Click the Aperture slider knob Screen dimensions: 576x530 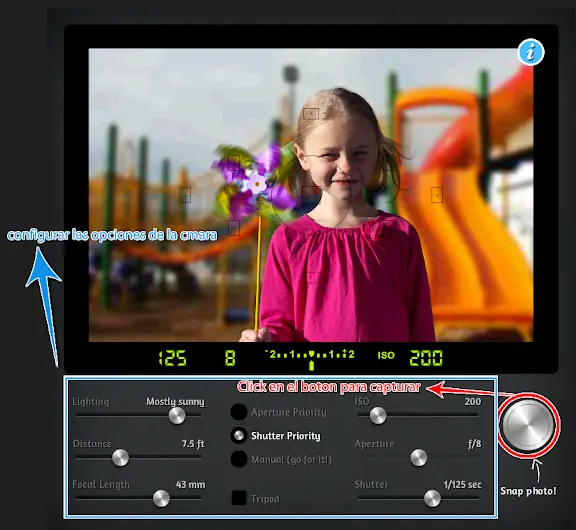point(418,457)
